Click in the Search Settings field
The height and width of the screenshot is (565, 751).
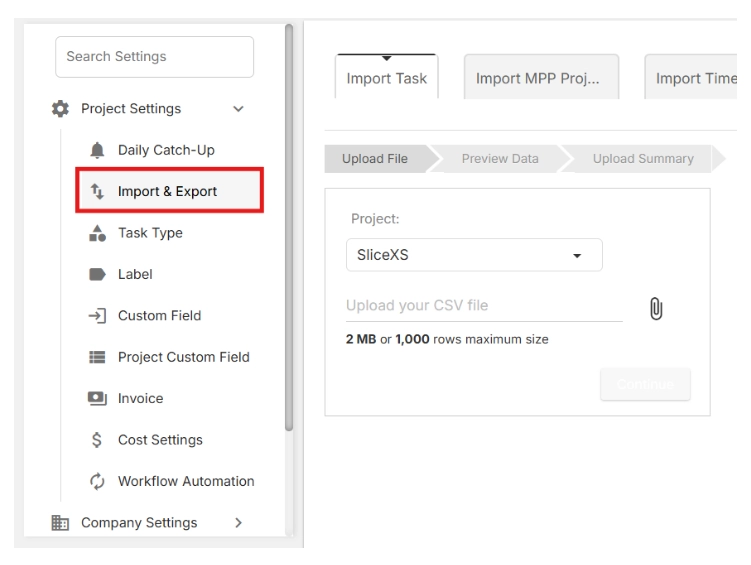[154, 57]
